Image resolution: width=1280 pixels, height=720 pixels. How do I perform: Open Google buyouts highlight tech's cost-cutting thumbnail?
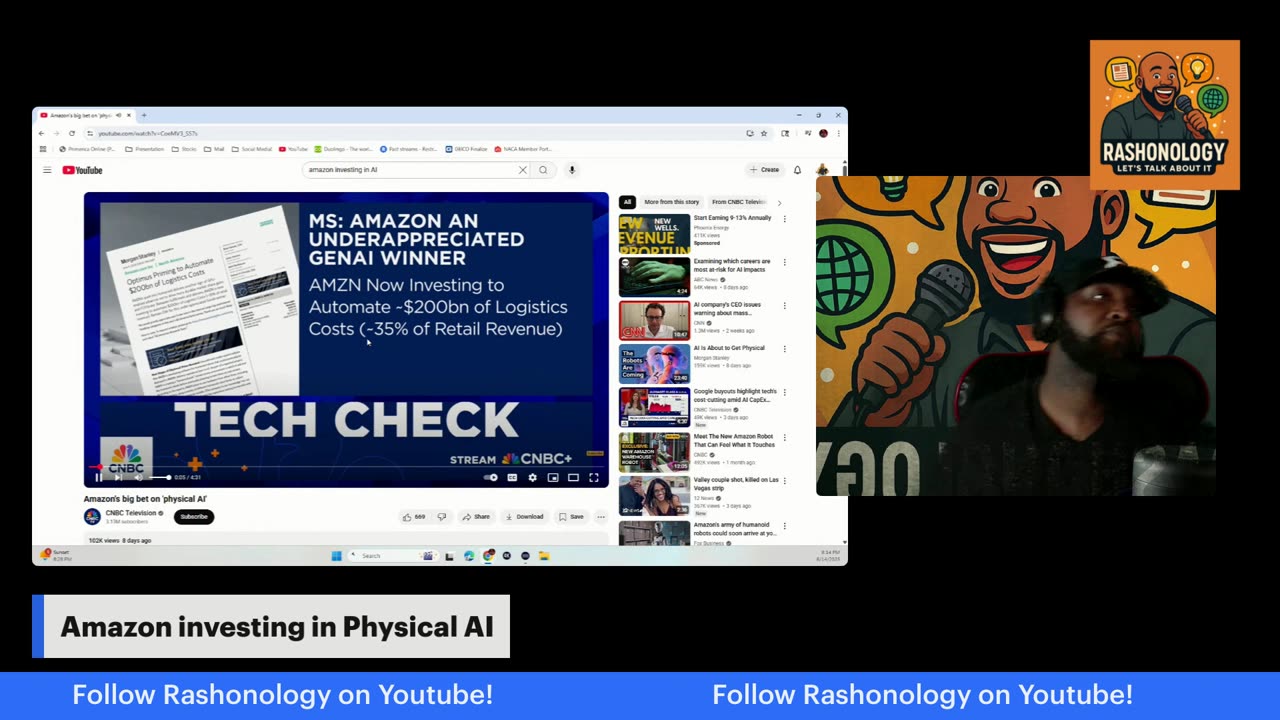coord(654,408)
